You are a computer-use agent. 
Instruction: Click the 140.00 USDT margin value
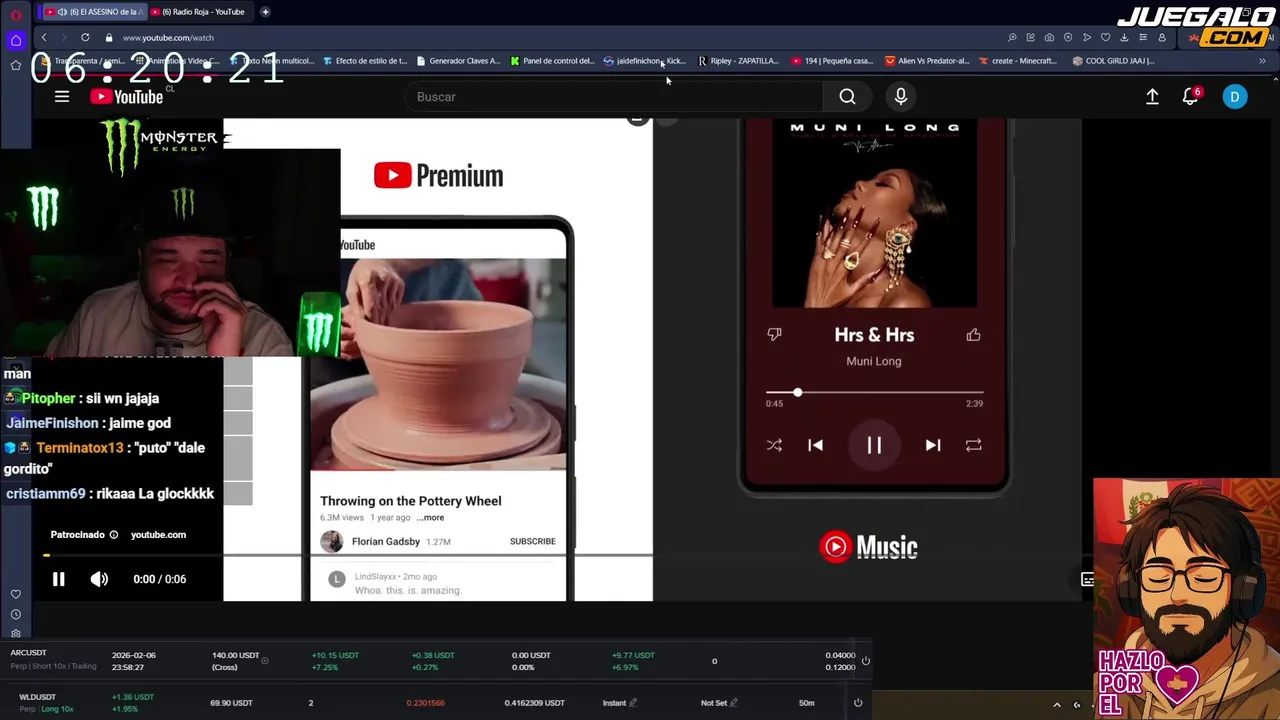click(x=235, y=656)
